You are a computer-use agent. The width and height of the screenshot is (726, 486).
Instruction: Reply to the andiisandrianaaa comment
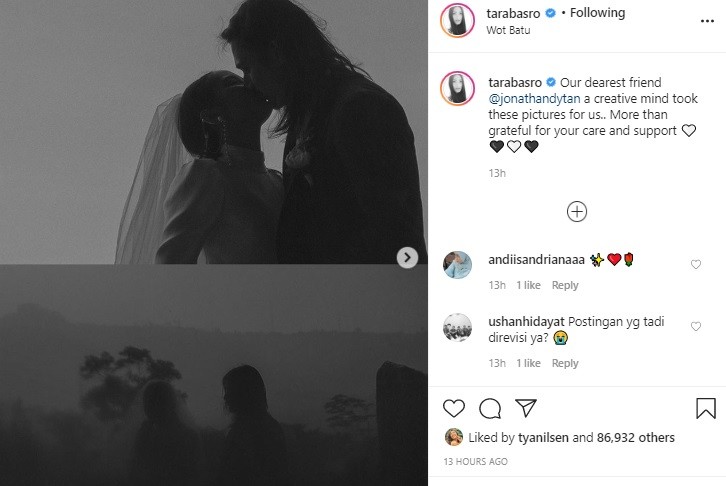(565, 285)
